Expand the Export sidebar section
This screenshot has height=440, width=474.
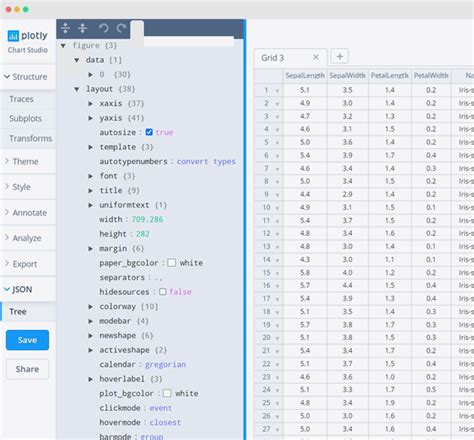click(28, 264)
